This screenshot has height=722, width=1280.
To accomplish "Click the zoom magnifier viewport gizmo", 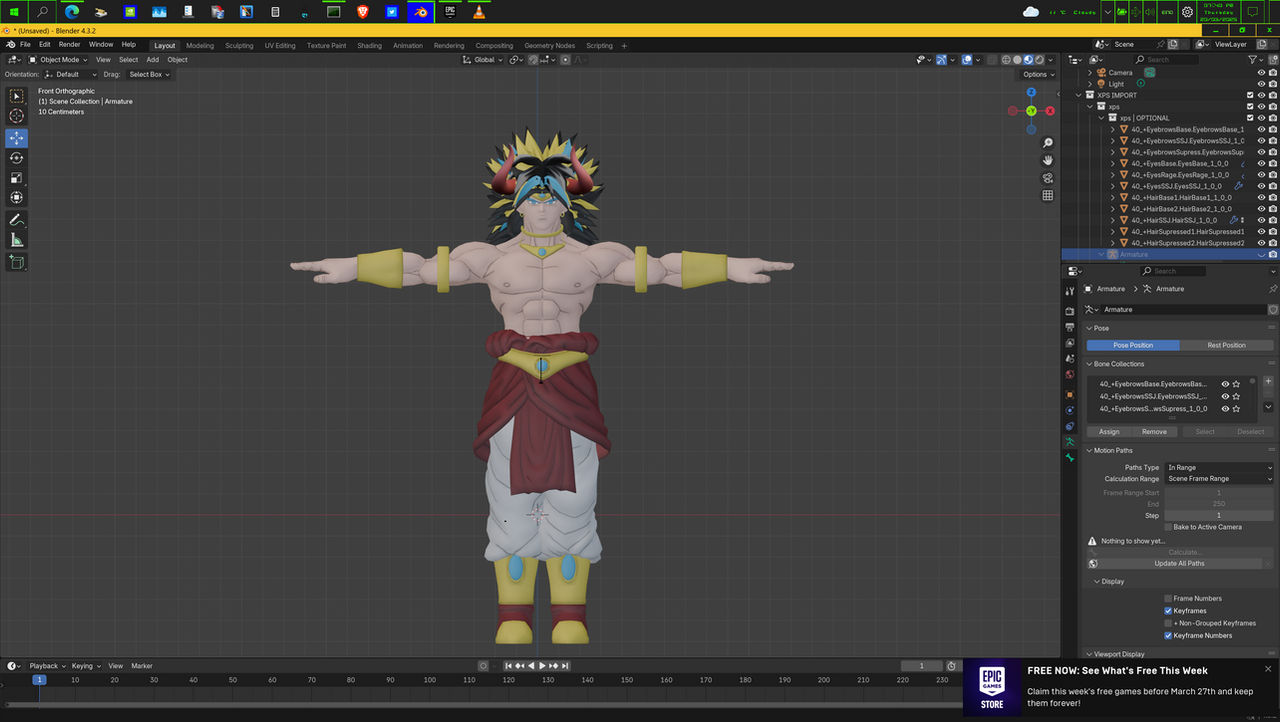I will (x=1047, y=142).
